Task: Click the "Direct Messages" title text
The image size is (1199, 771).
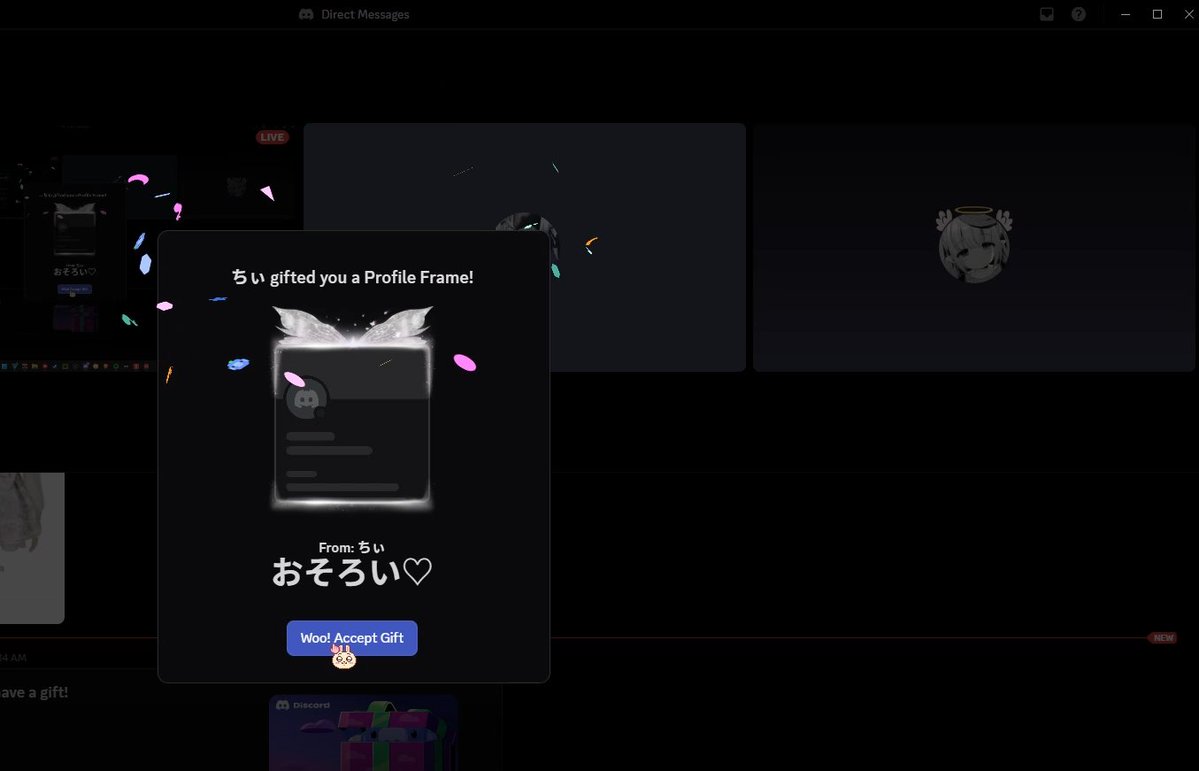Action: click(365, 15)
